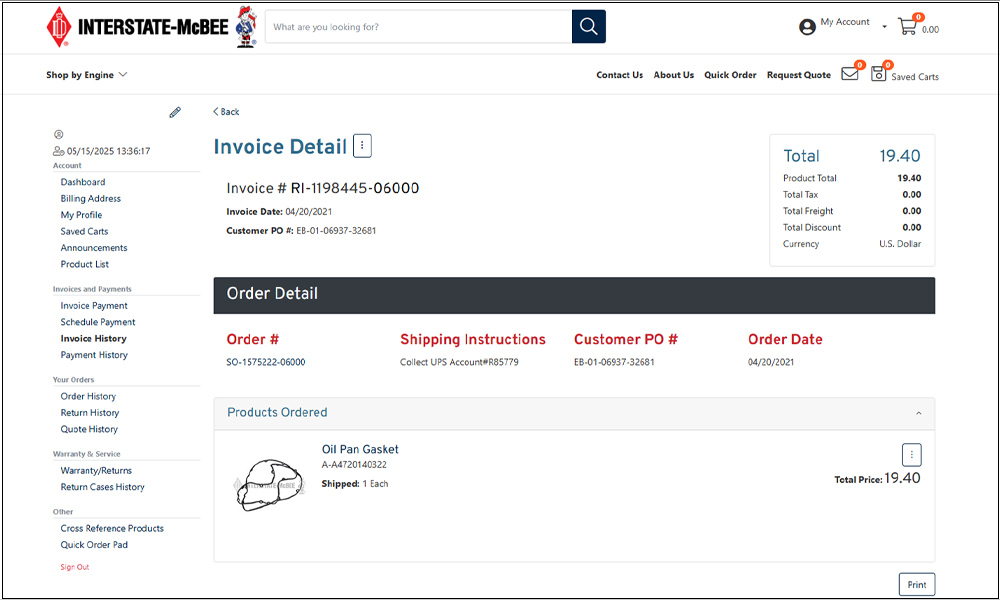The width and height of the screenshot is (1000, 600).
Task: Open Schedule Payment in sidebar
Action: [x=98, y=322]
